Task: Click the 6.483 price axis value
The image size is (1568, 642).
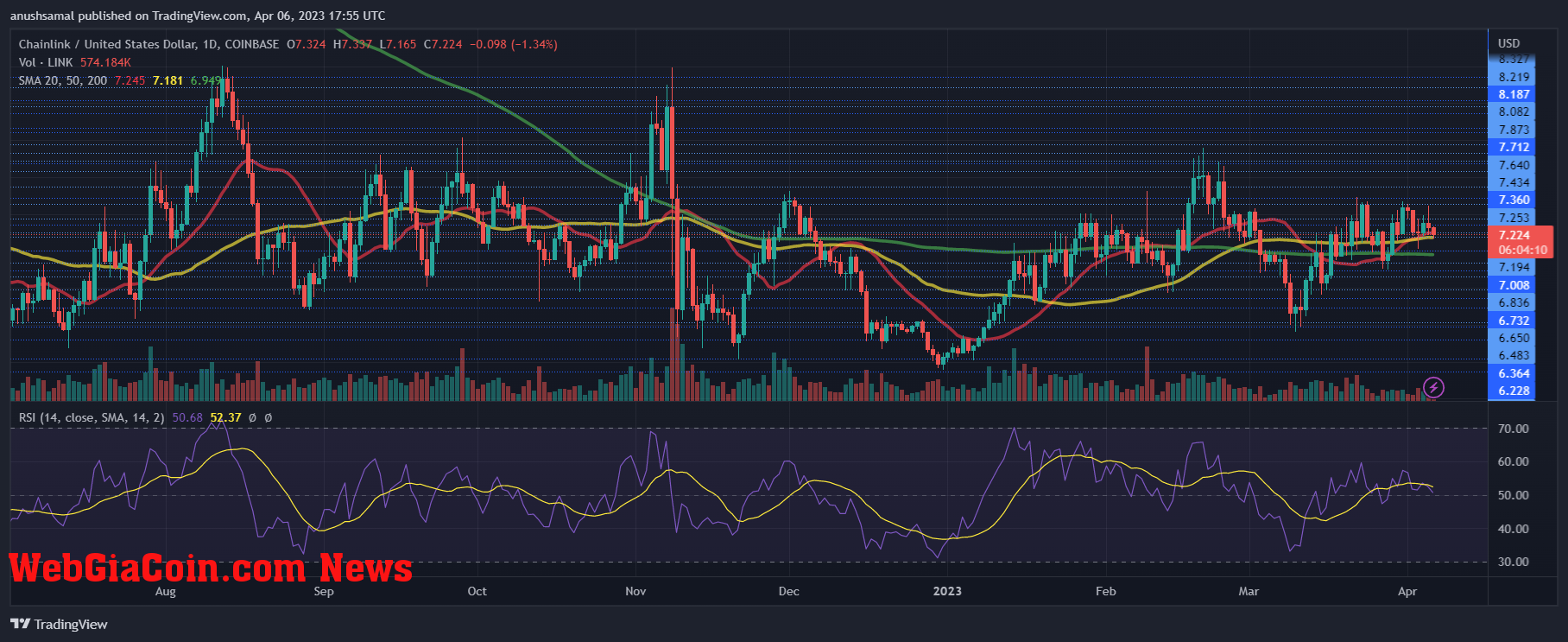Action: coord(1514,355)
